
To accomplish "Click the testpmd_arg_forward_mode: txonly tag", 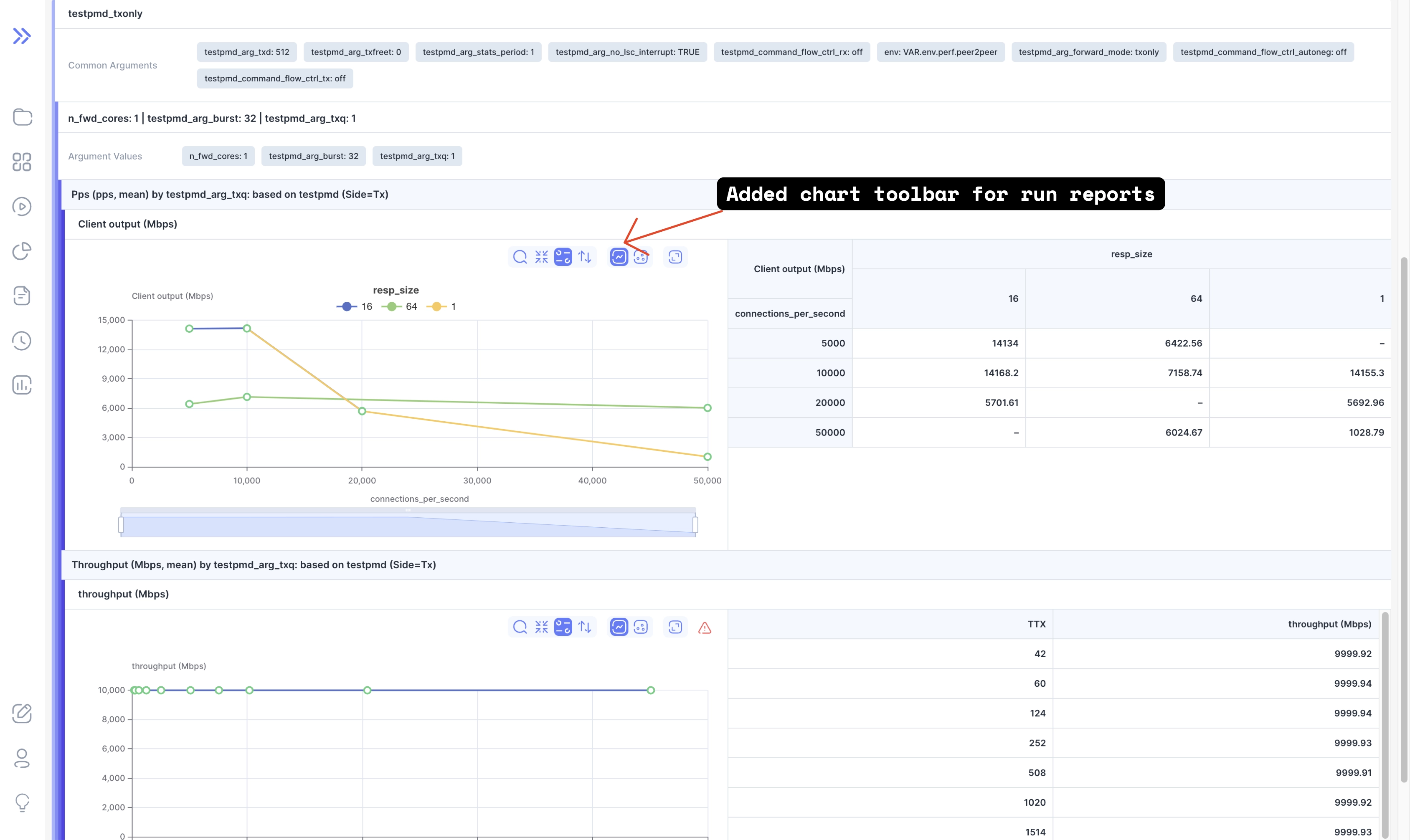I will pos(1088,52).
